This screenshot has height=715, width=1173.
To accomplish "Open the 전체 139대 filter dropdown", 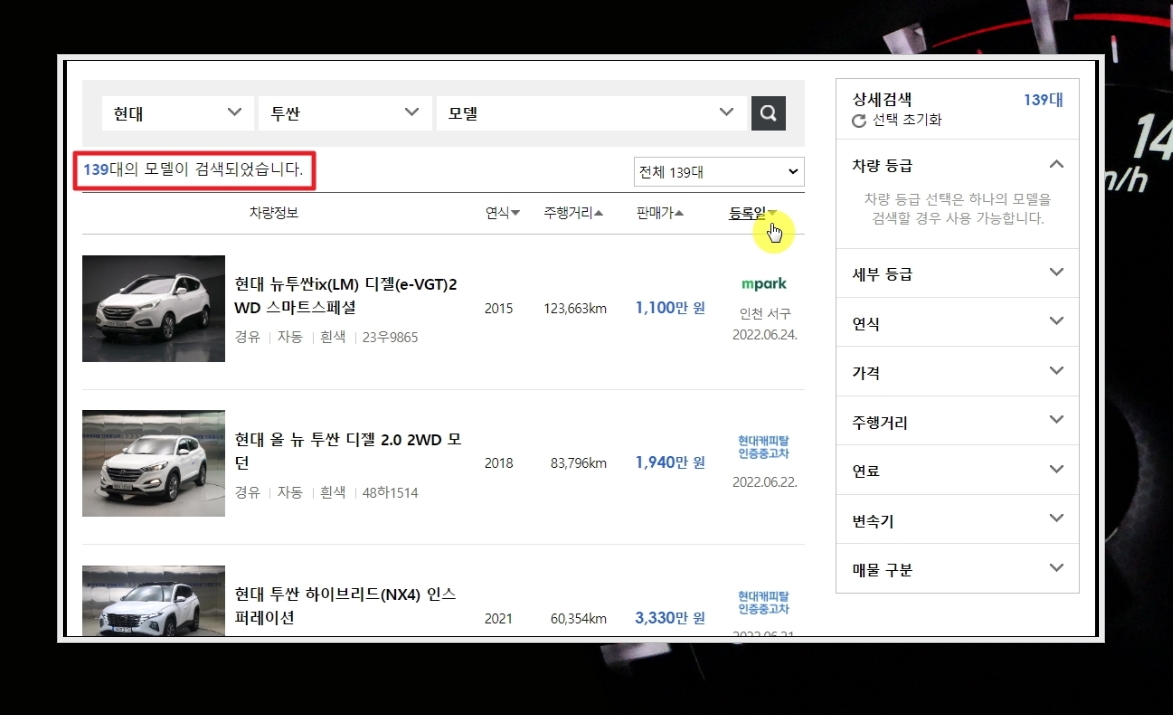I will (718, 172).
